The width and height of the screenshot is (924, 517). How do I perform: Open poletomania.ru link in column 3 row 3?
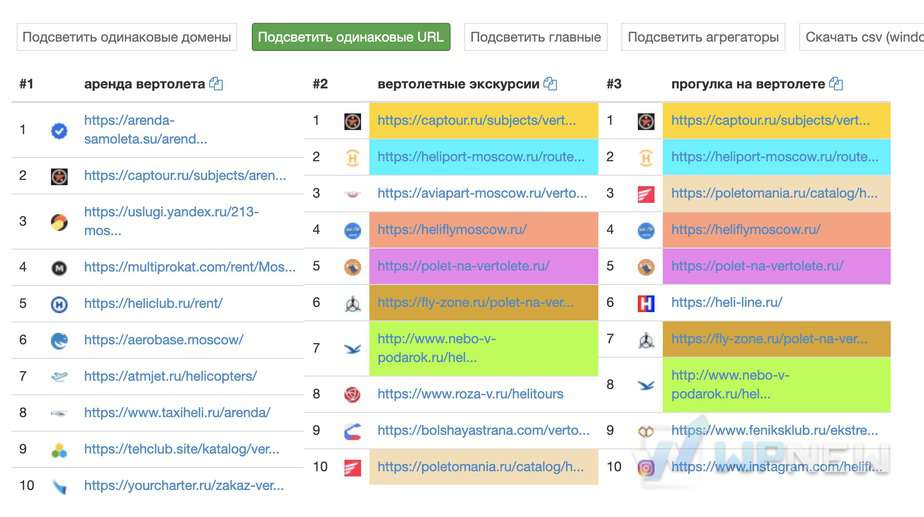774,193
